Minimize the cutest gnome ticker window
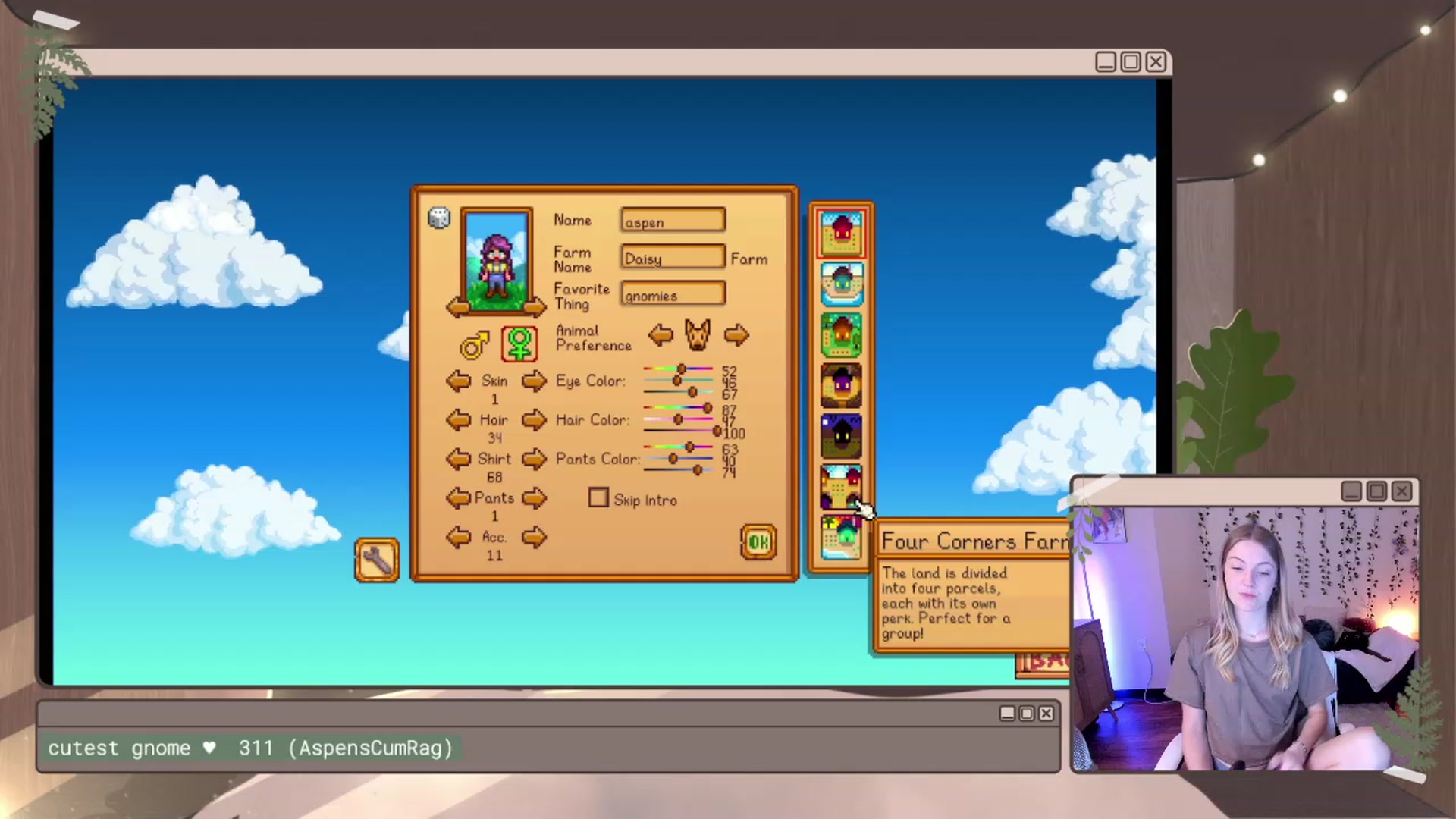Screen dimensions: 1456x819 tap(1007, 713)
